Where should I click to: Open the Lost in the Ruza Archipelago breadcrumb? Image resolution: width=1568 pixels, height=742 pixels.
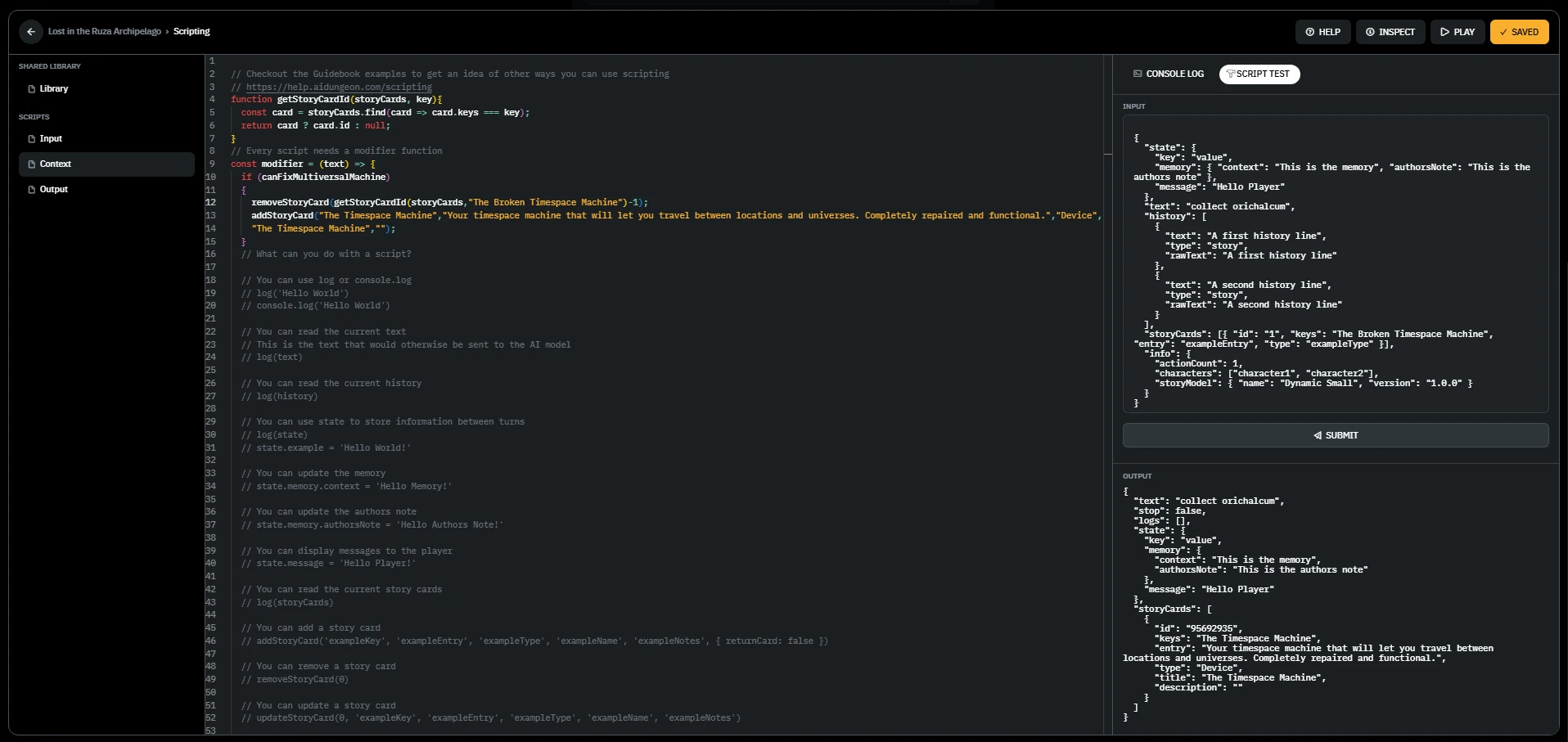105,31
